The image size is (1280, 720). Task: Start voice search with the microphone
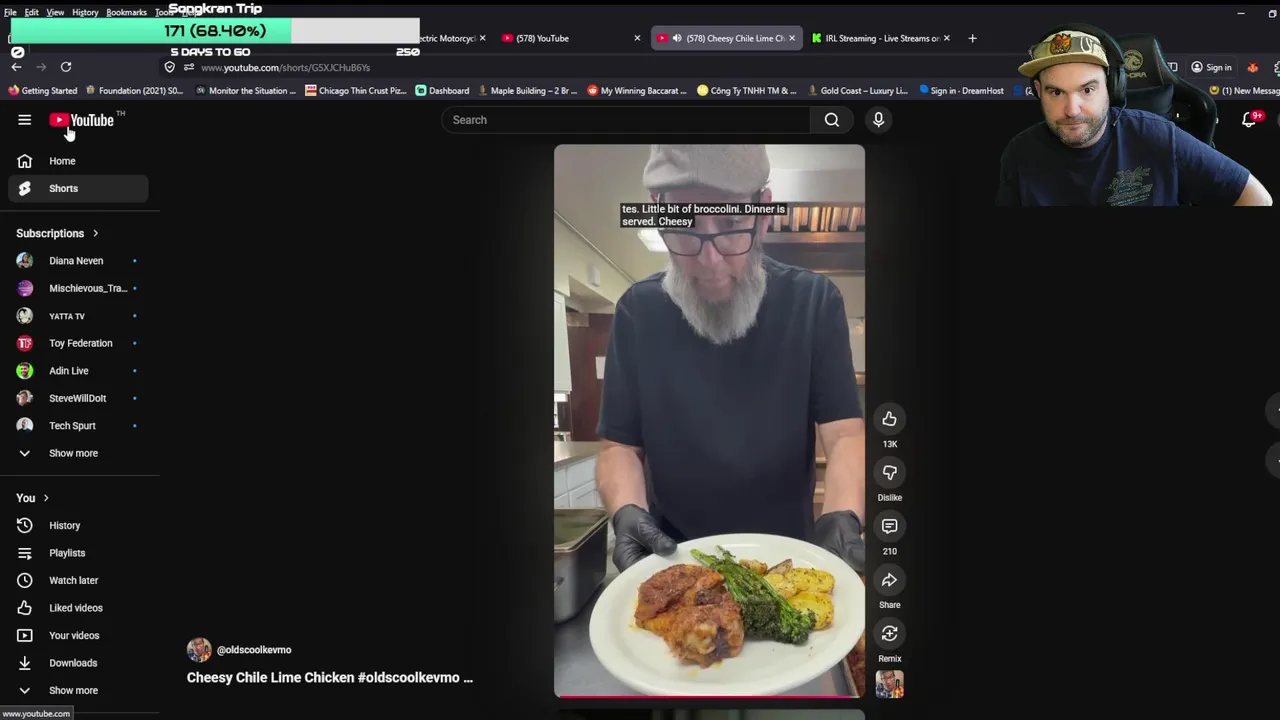click(878, 120)
